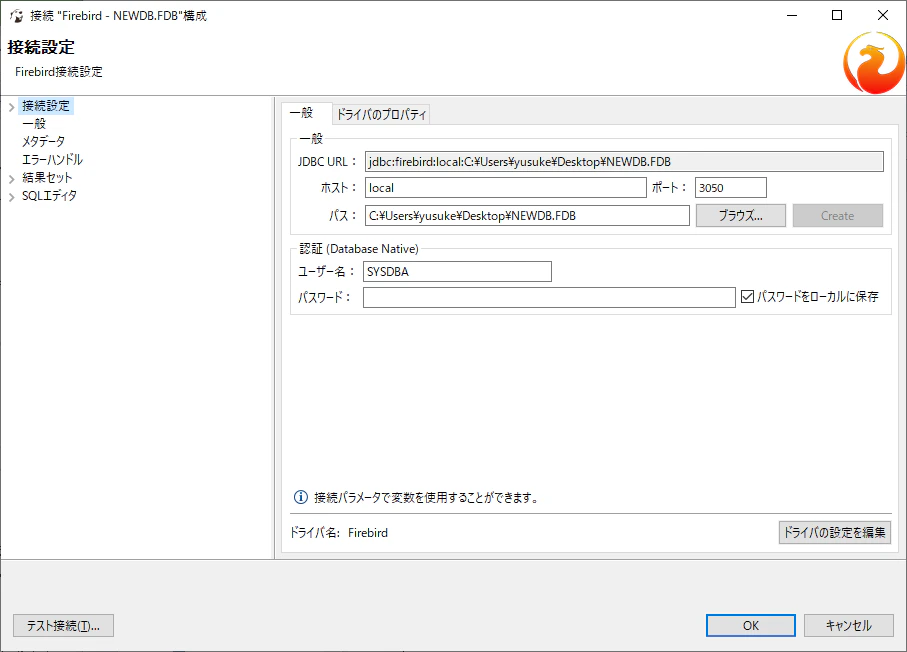The height and width of the screenshot is (652, 907).
Task: Expand the 接続設定 tree node
Action: click(x=11, y=107)
